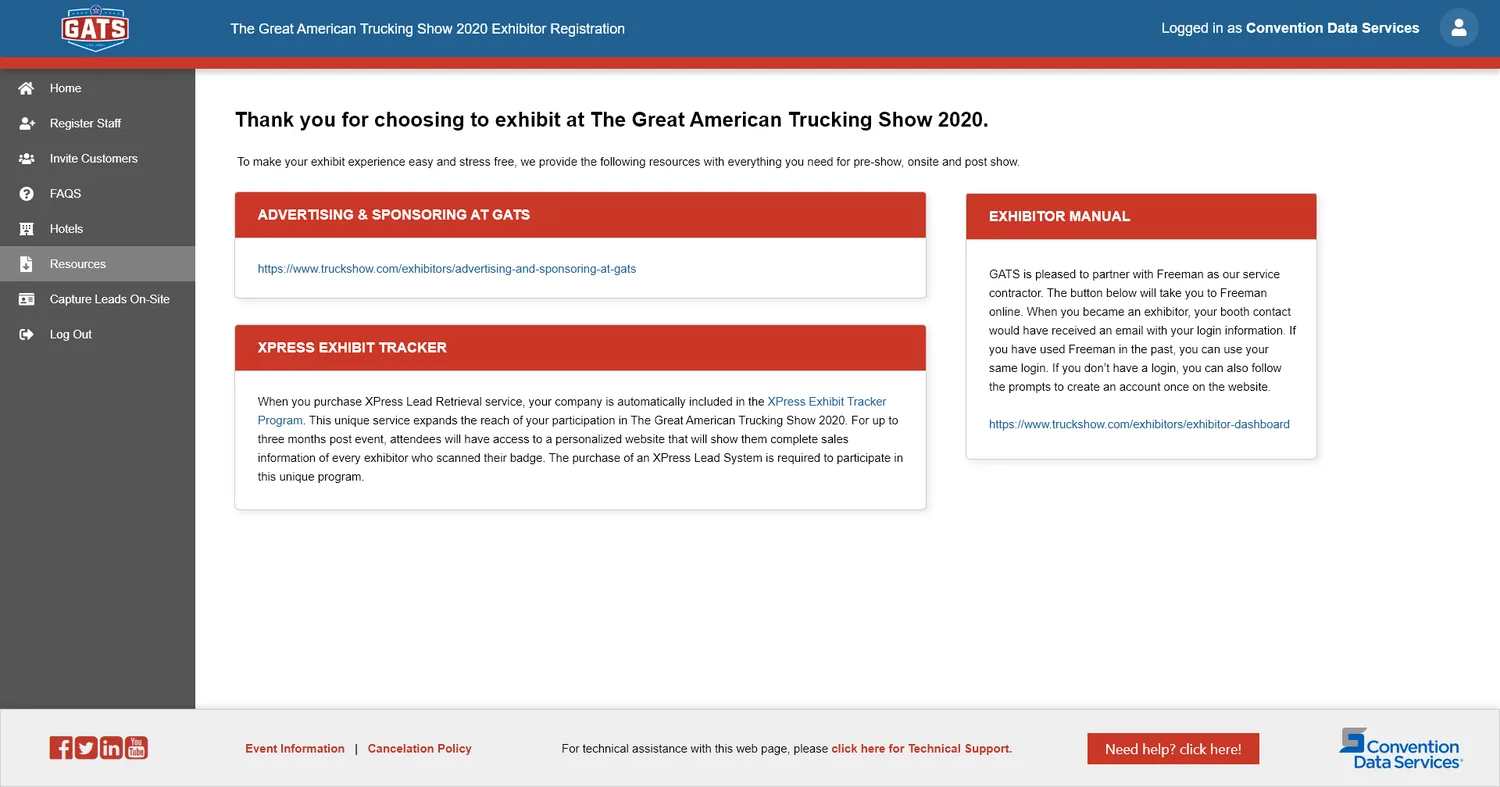Click the Exhibitor Manual card header
Screen dimensions: 1500x787
[1141, 216]
